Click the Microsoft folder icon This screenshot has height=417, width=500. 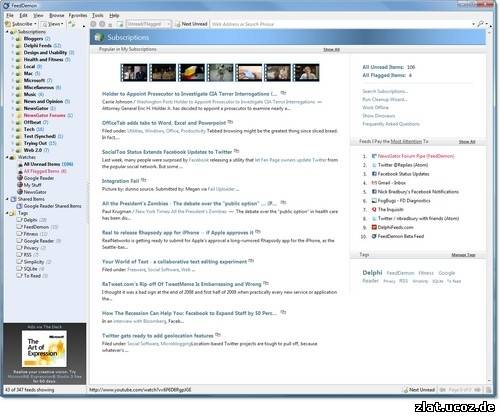19,81
